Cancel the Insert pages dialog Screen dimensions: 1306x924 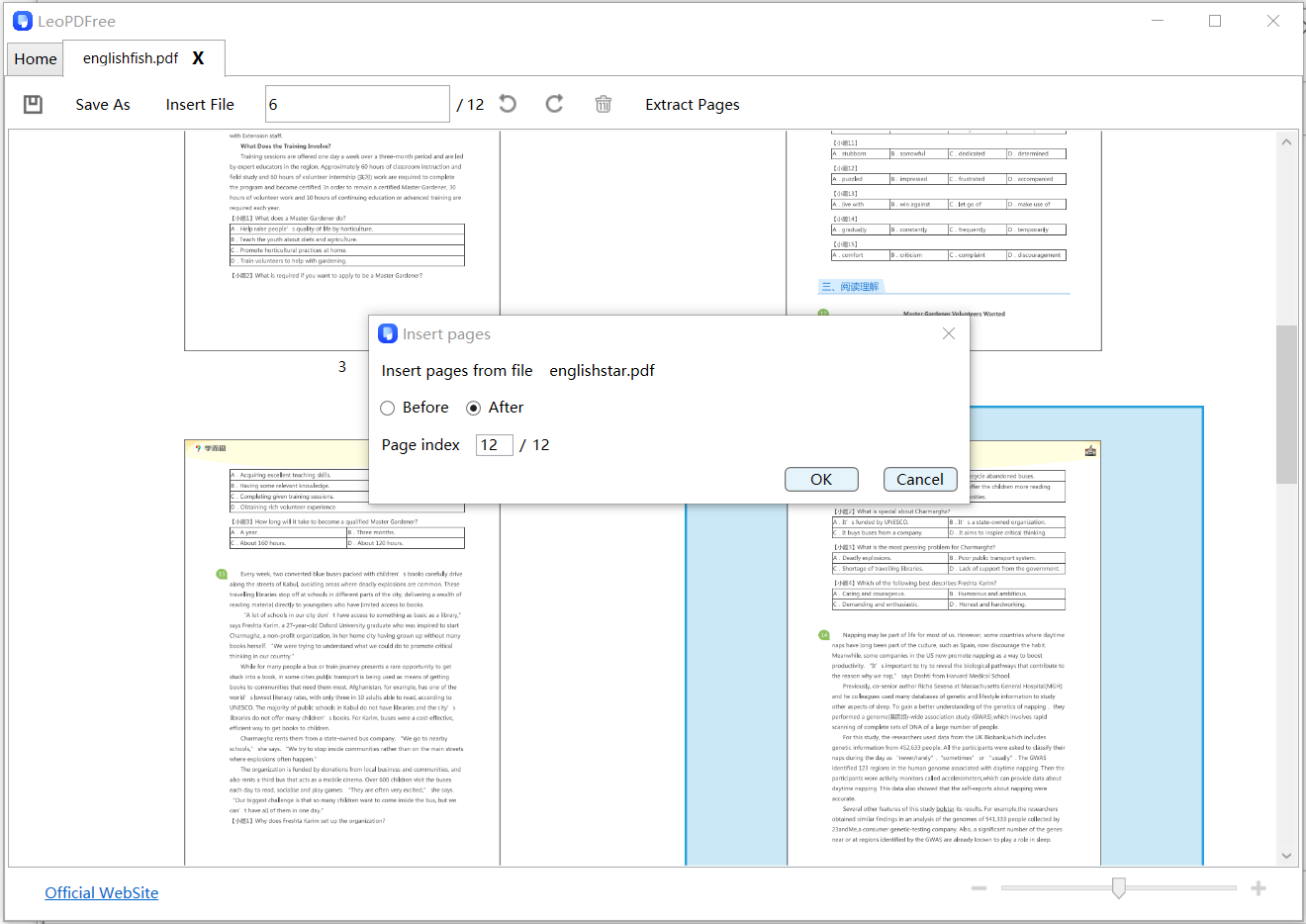point(919,479)
